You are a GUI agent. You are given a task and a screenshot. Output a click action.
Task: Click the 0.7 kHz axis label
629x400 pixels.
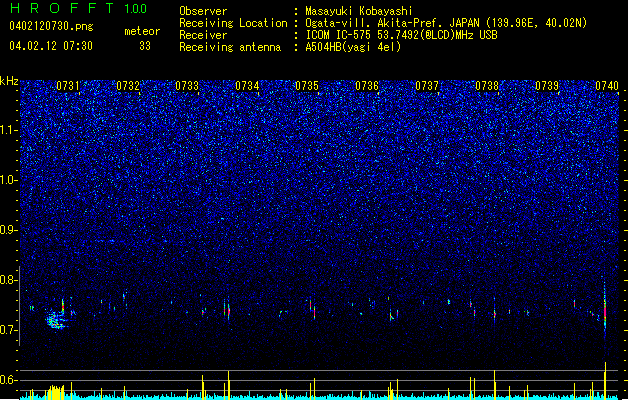tap(9, 330)
